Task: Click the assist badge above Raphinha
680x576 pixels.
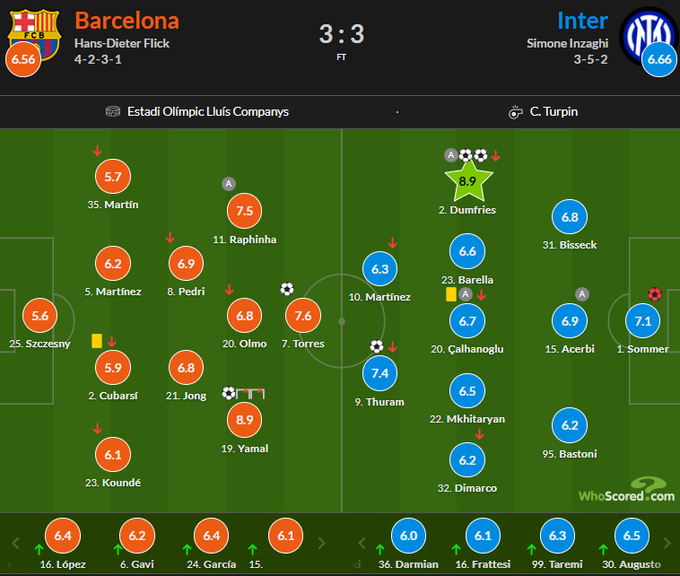Action: (228, 184)
